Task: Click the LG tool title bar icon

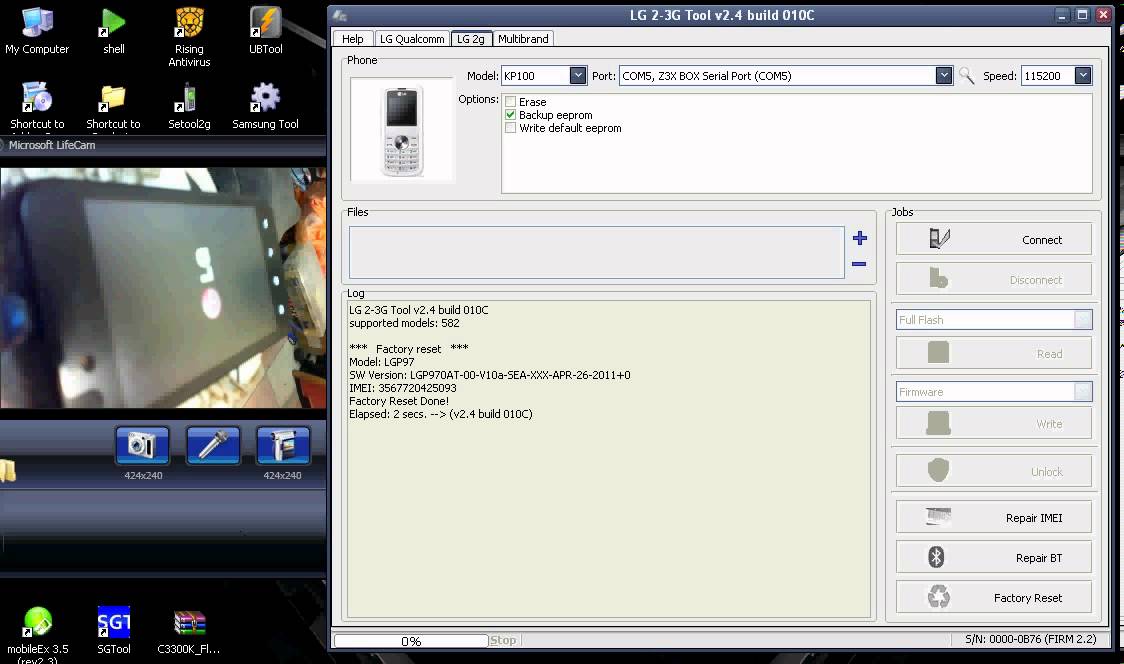Action: pyautogui.click(x=340, y=15)
